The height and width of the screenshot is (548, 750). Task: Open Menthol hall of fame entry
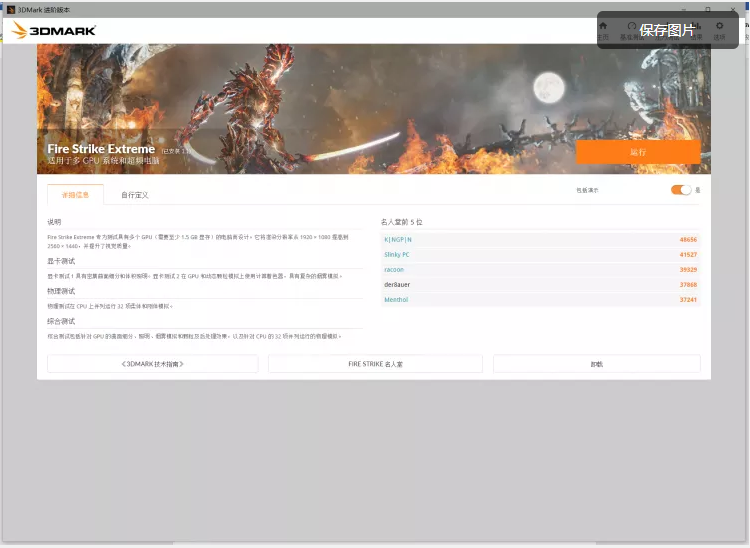(x=396, y=300)
